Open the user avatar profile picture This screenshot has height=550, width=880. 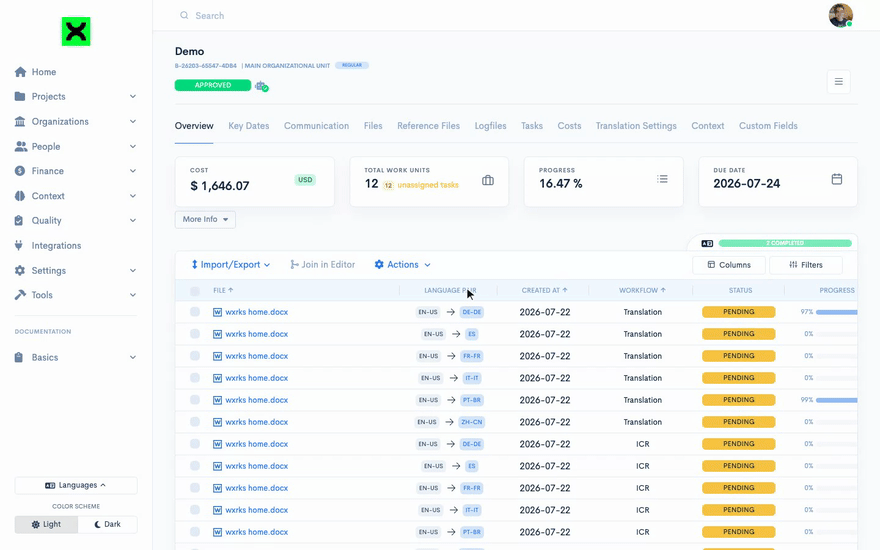(x=841, y=15)
